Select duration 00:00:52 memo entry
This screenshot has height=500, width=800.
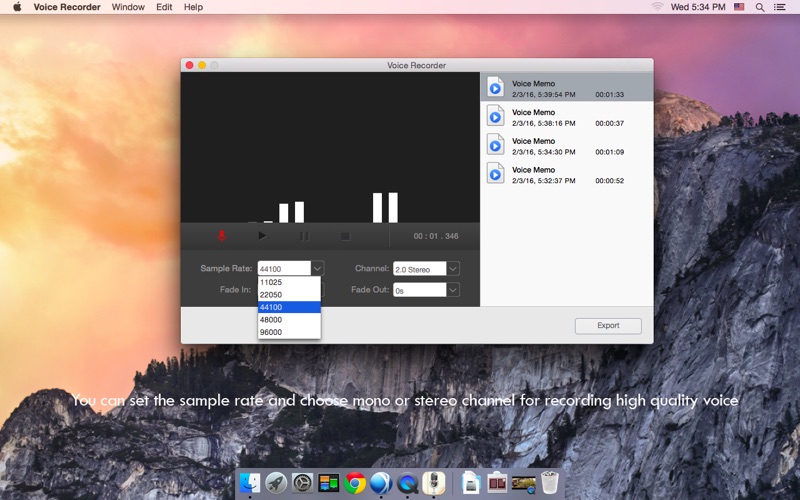pos(609,181)
